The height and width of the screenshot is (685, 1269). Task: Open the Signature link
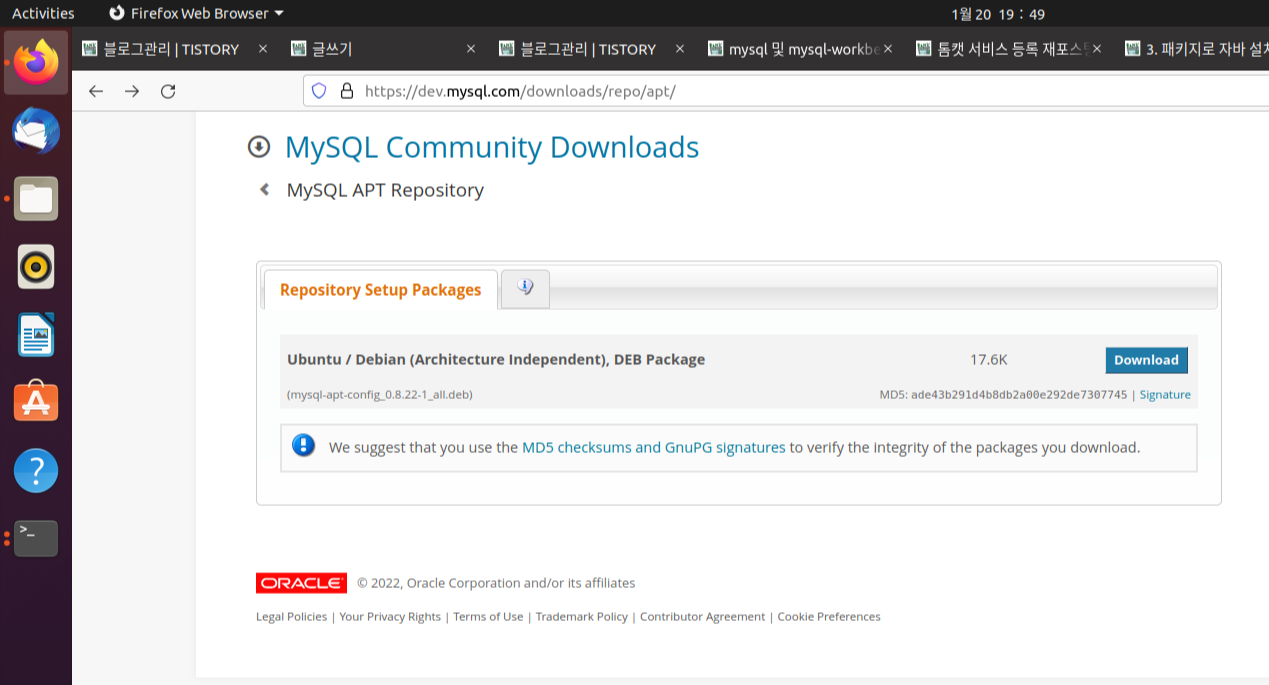click(x=1165, y=394)
